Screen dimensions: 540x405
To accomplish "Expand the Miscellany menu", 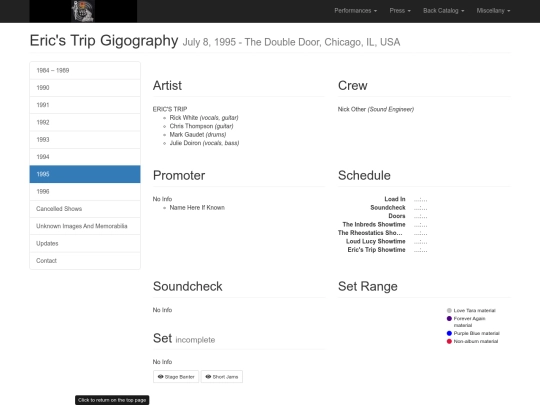I will click(x=493, y=11).
